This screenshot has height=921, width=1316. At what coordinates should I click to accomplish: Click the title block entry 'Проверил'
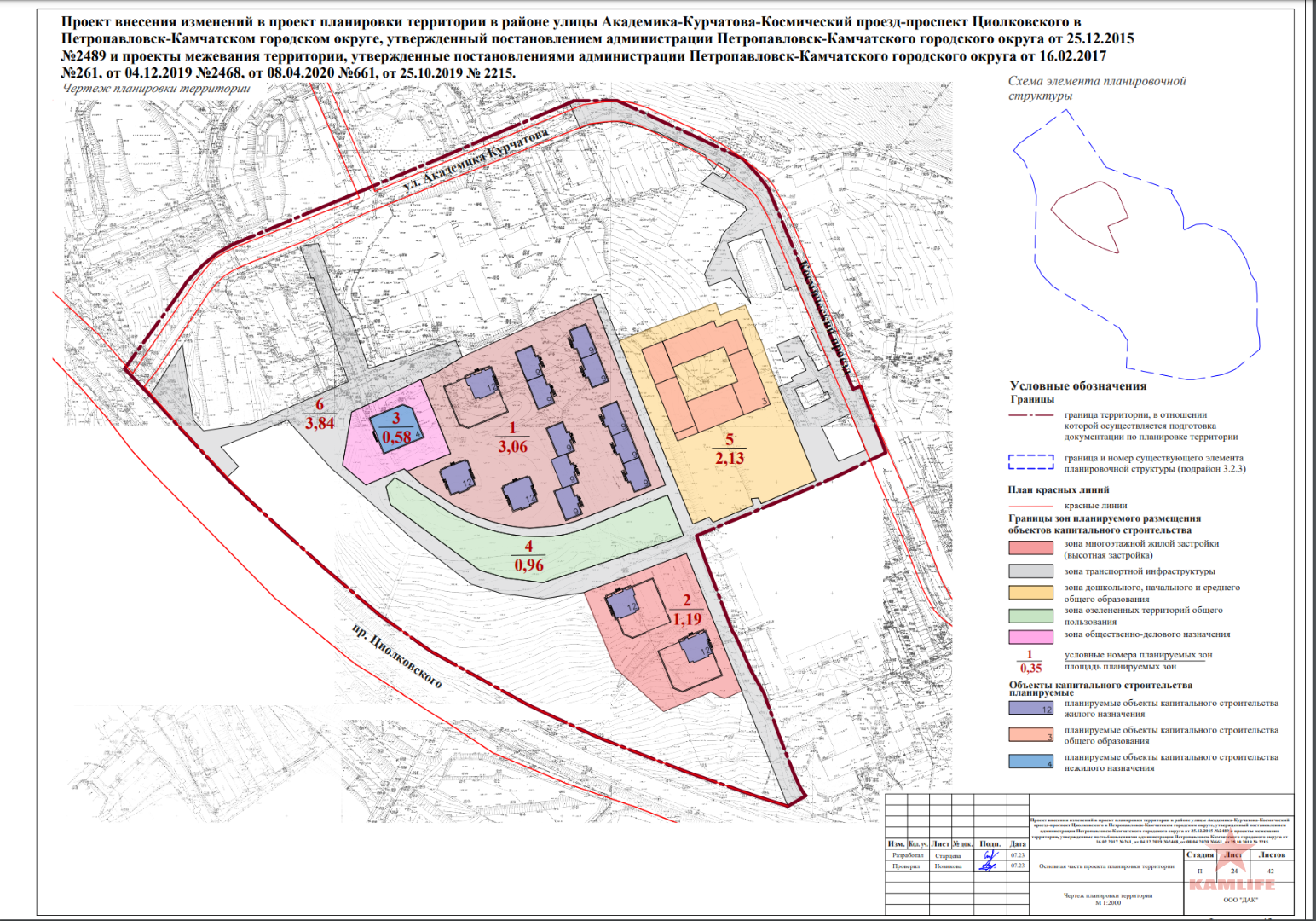tap(906, 866)
